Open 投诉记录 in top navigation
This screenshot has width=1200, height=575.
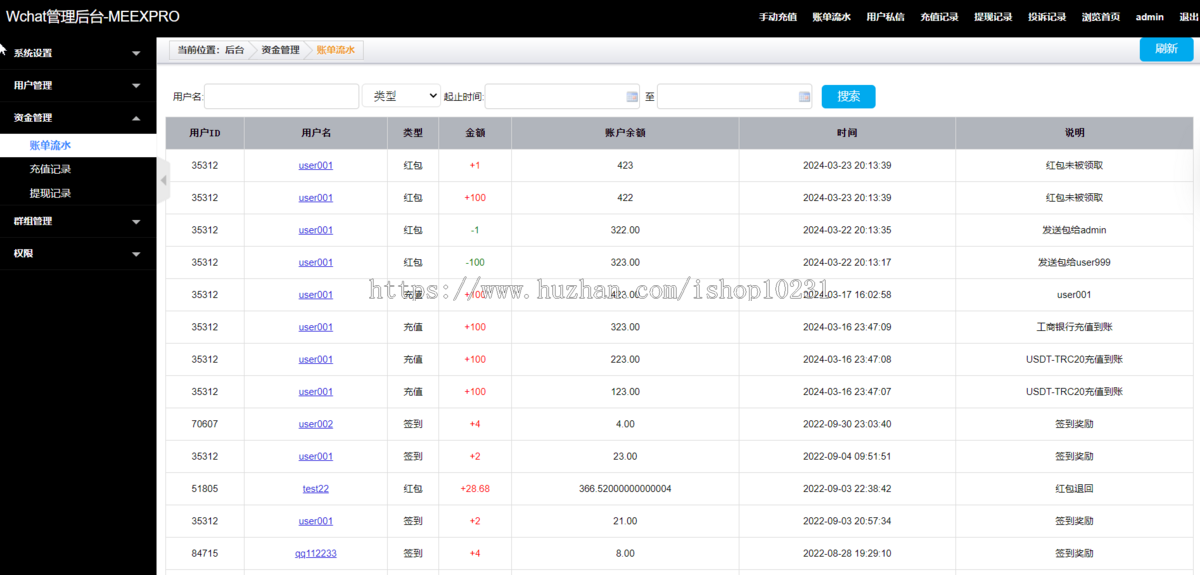[x=1047, y=17]
